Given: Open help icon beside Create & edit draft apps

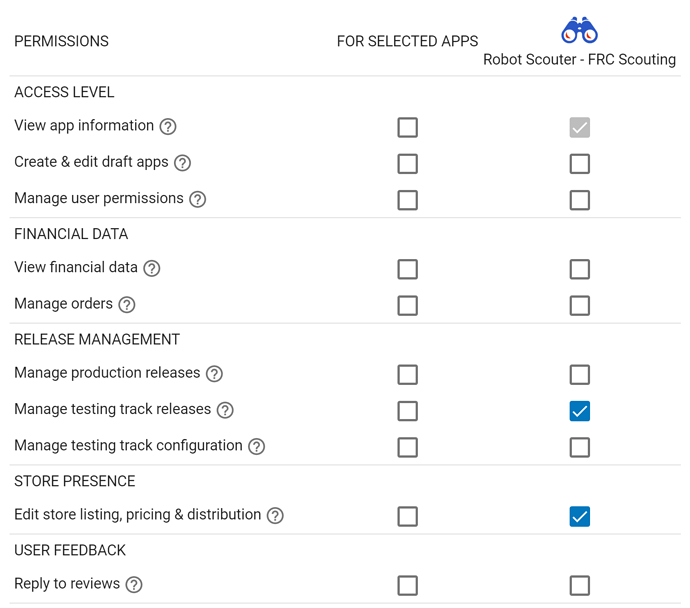Looking at the screenshot, I should (x=182, y=163).
